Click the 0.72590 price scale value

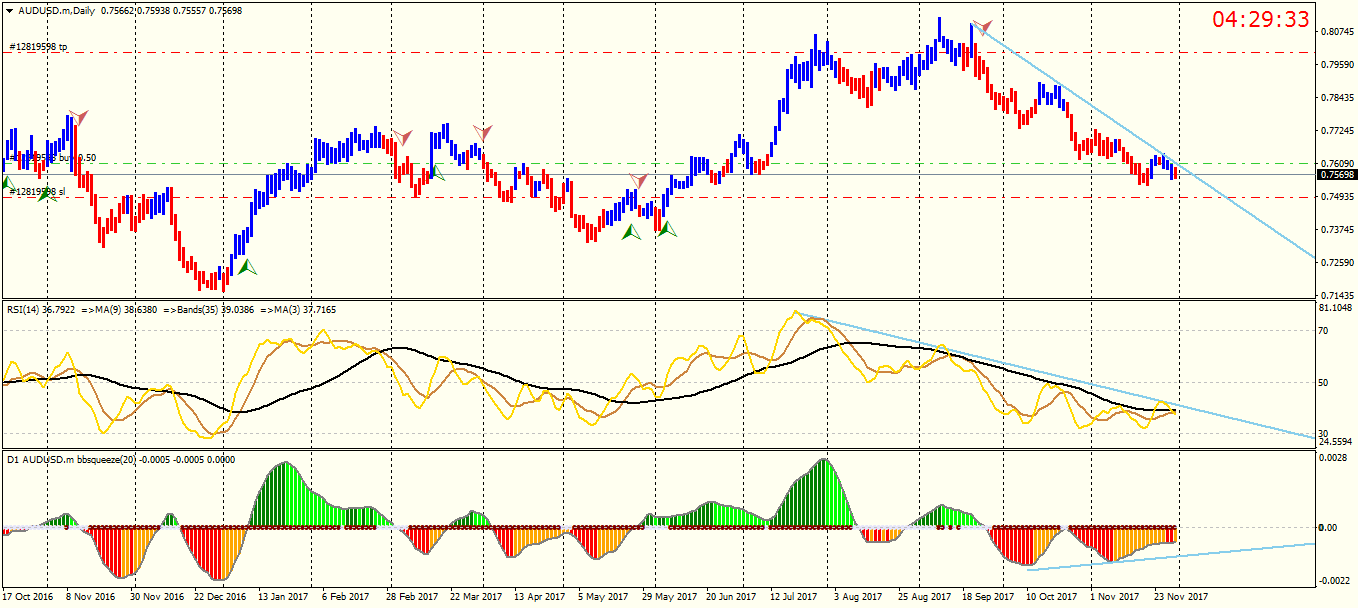click(1337, 262)
